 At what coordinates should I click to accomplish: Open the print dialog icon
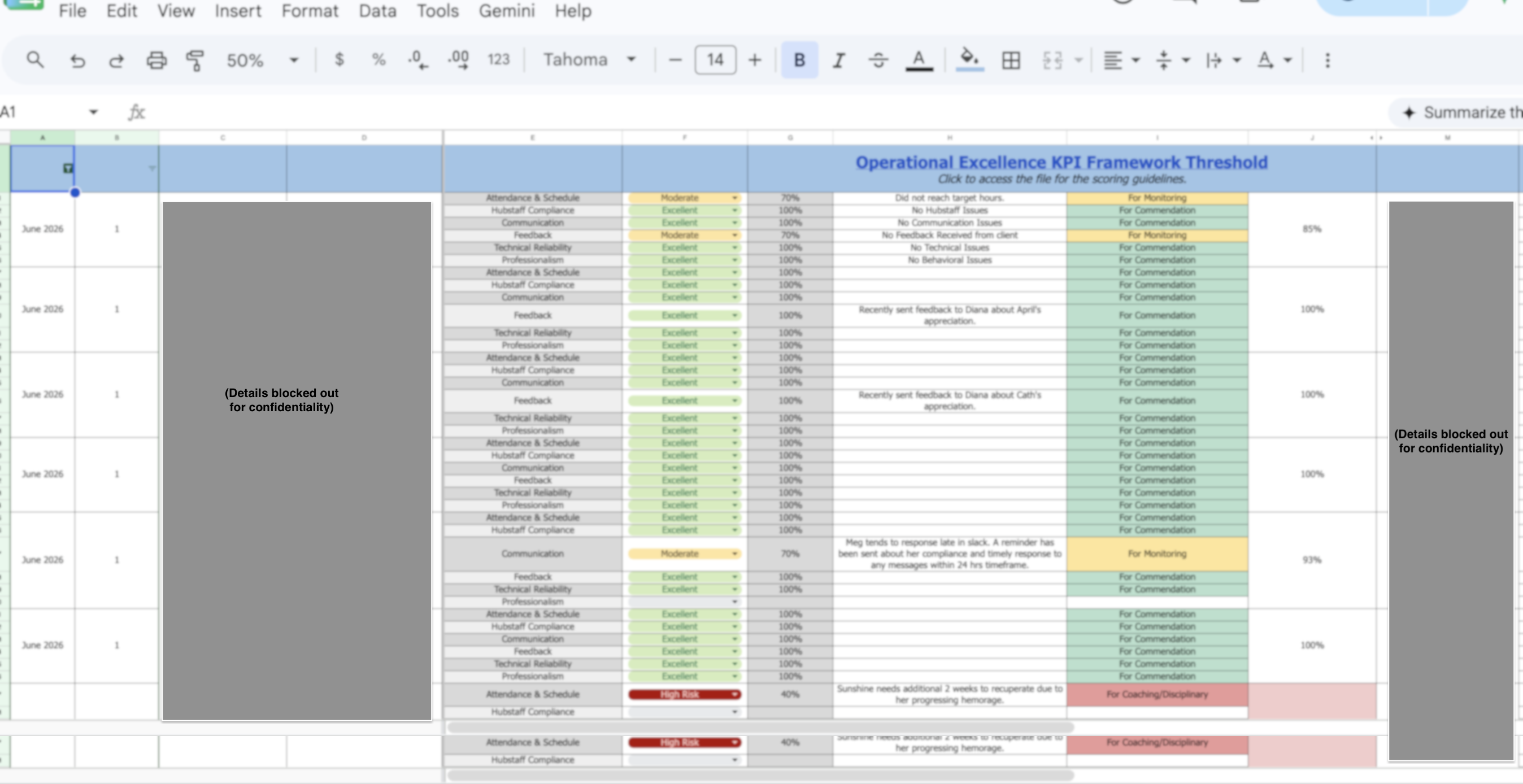pos(156,60)
